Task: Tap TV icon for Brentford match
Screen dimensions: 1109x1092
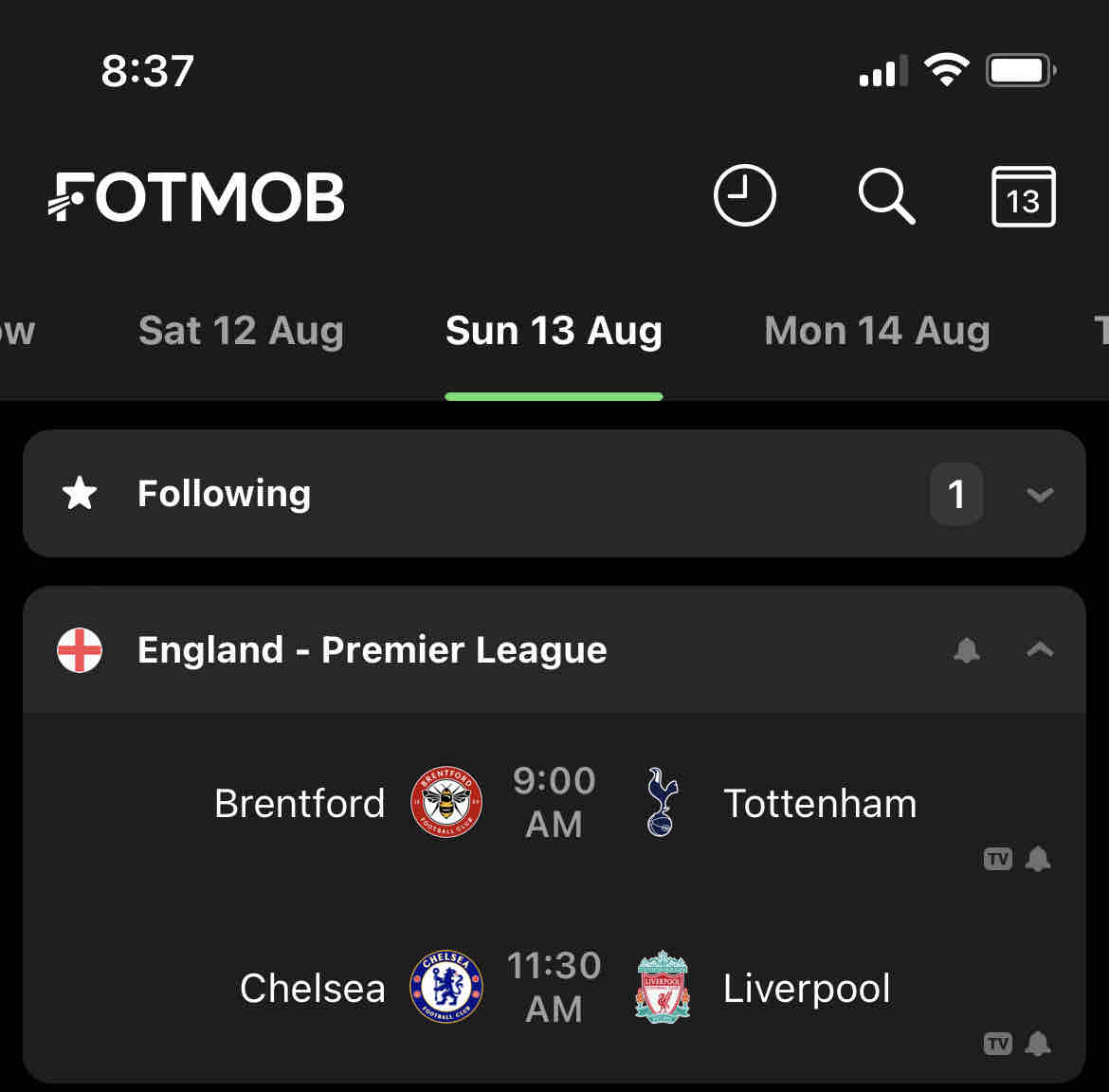Action: click(998, 859)
